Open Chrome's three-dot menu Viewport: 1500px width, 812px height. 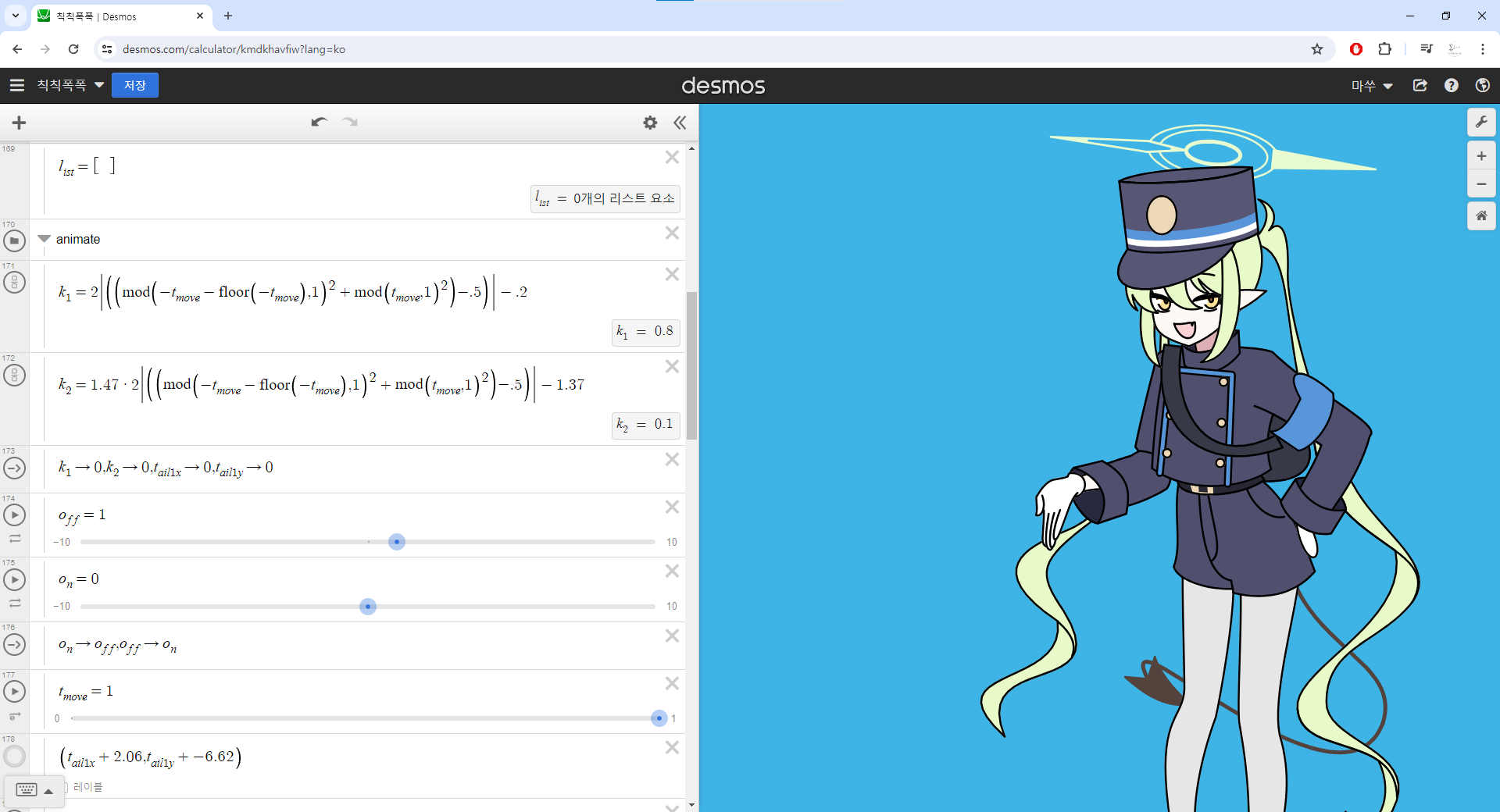1483,49
